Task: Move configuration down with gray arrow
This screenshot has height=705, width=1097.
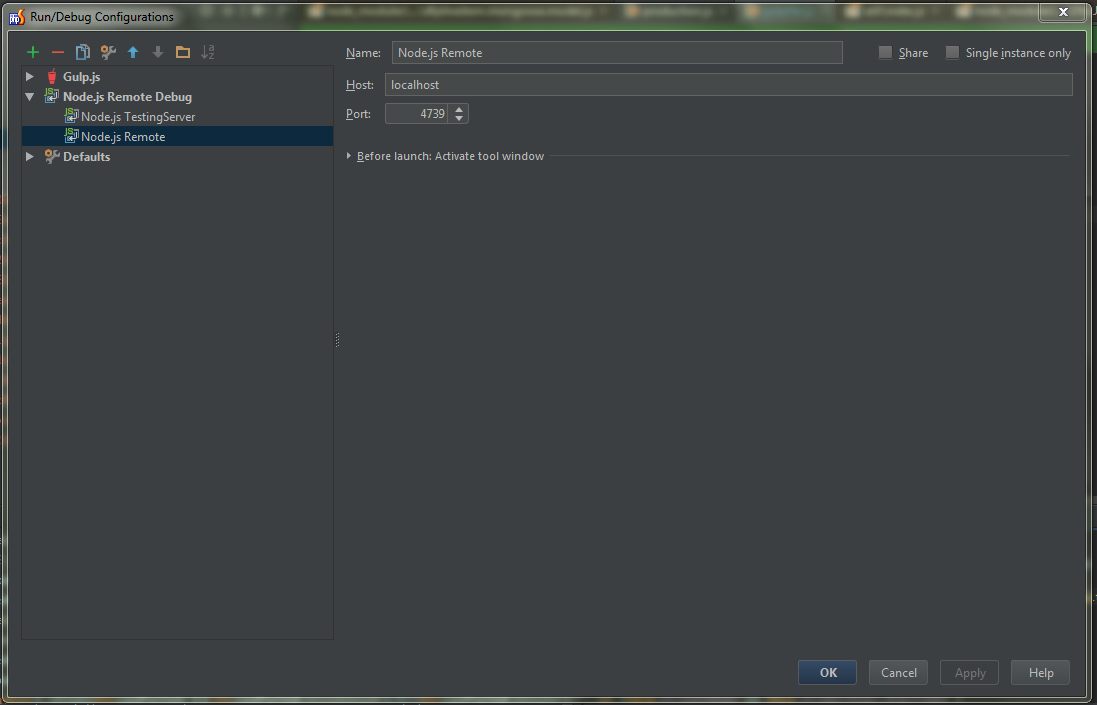Action: click(158, 52)
